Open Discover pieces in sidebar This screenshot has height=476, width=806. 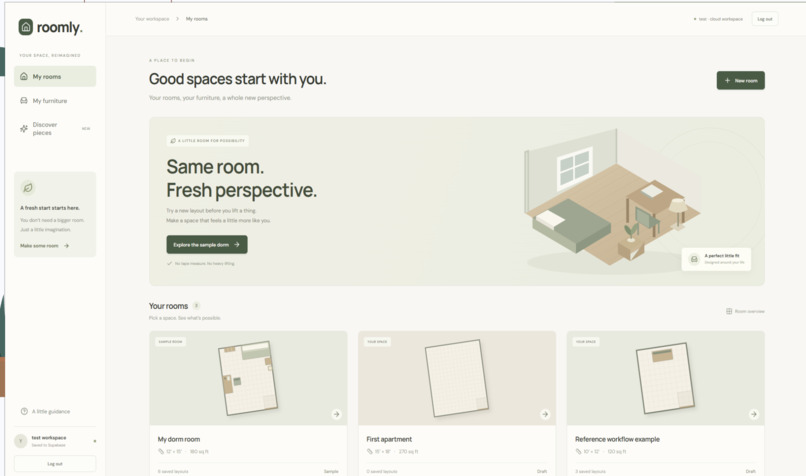pyautogui.click(x=55, y=129)
